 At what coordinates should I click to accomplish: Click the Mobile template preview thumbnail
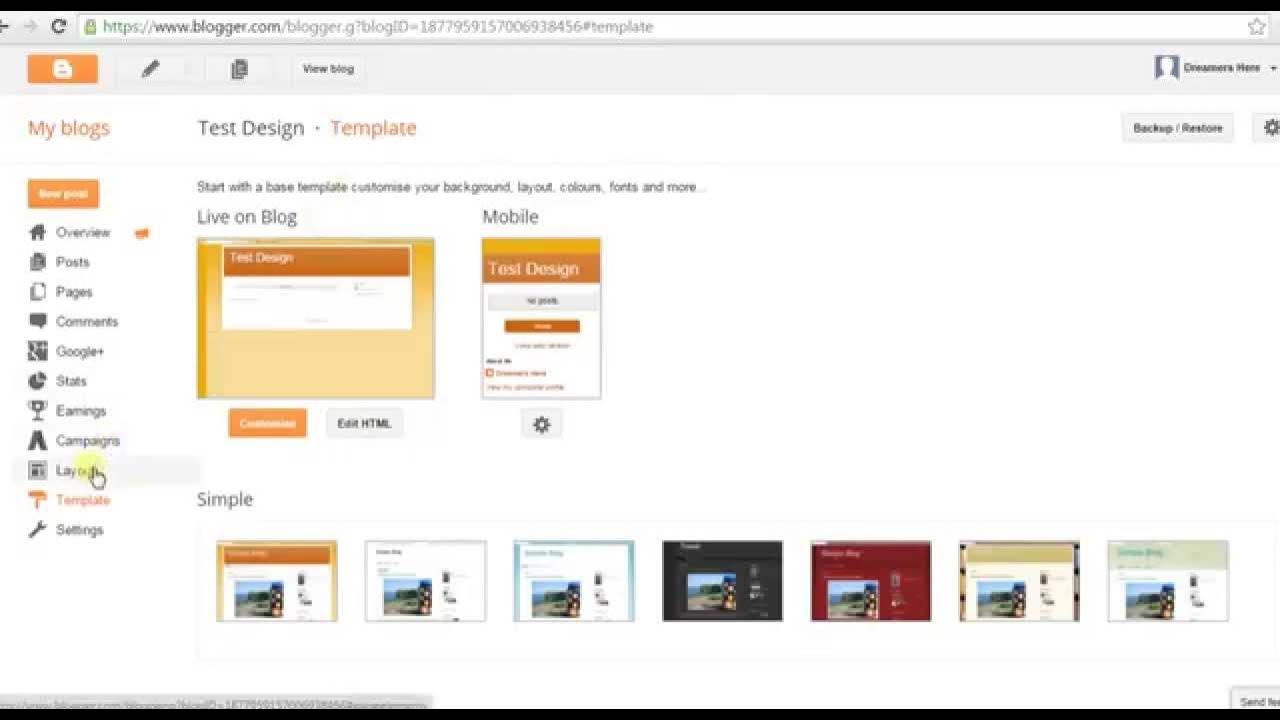pyautogui.click(x=541, y=318)
